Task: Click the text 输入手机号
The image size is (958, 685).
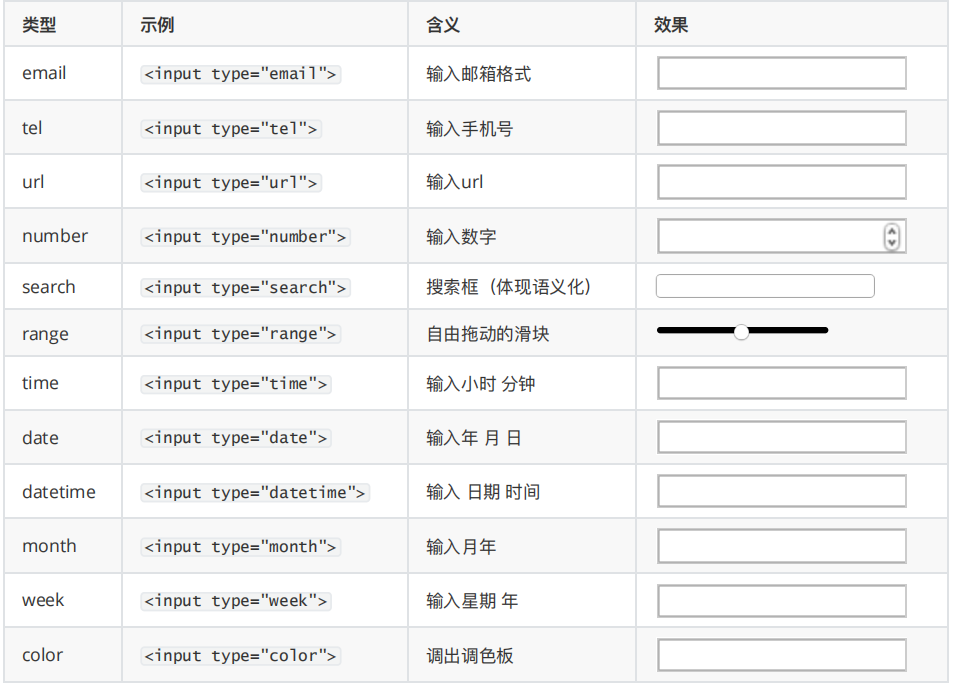Action: [470, 128]
